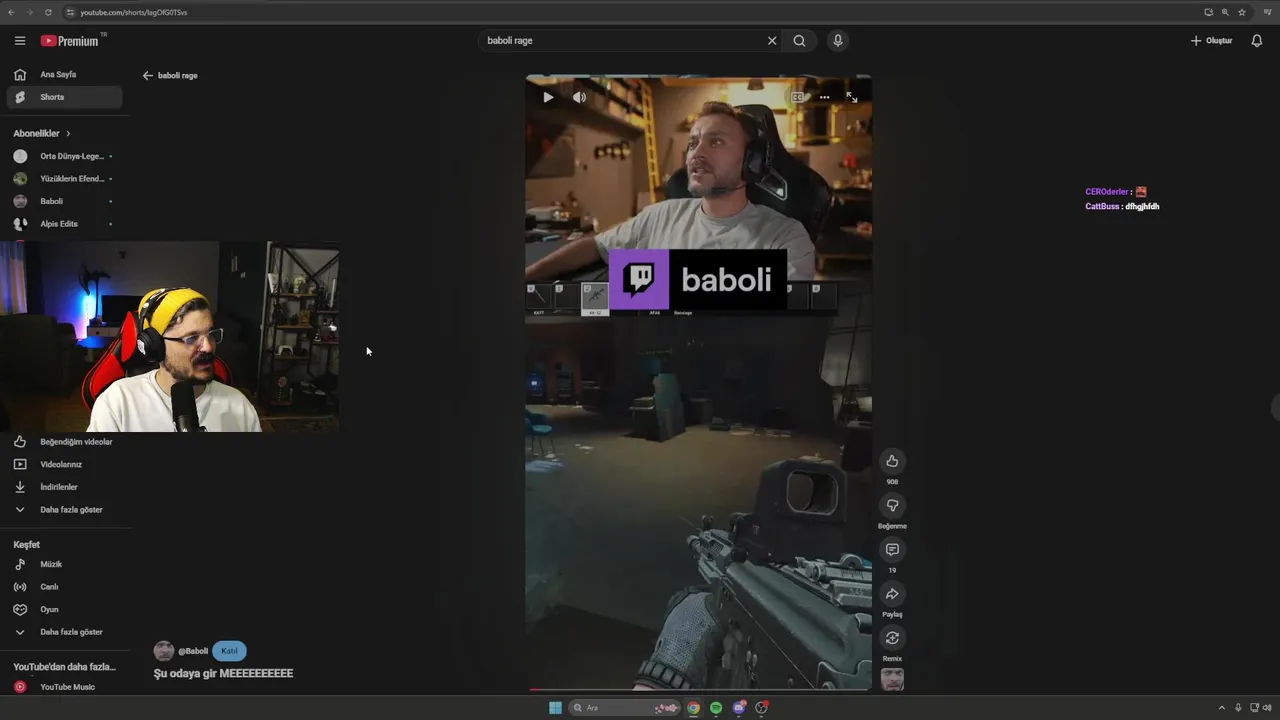The width and height of the screenshot is (1280, 720).
Task: Open Spotify from the taskbar
Action: (716, 708)
